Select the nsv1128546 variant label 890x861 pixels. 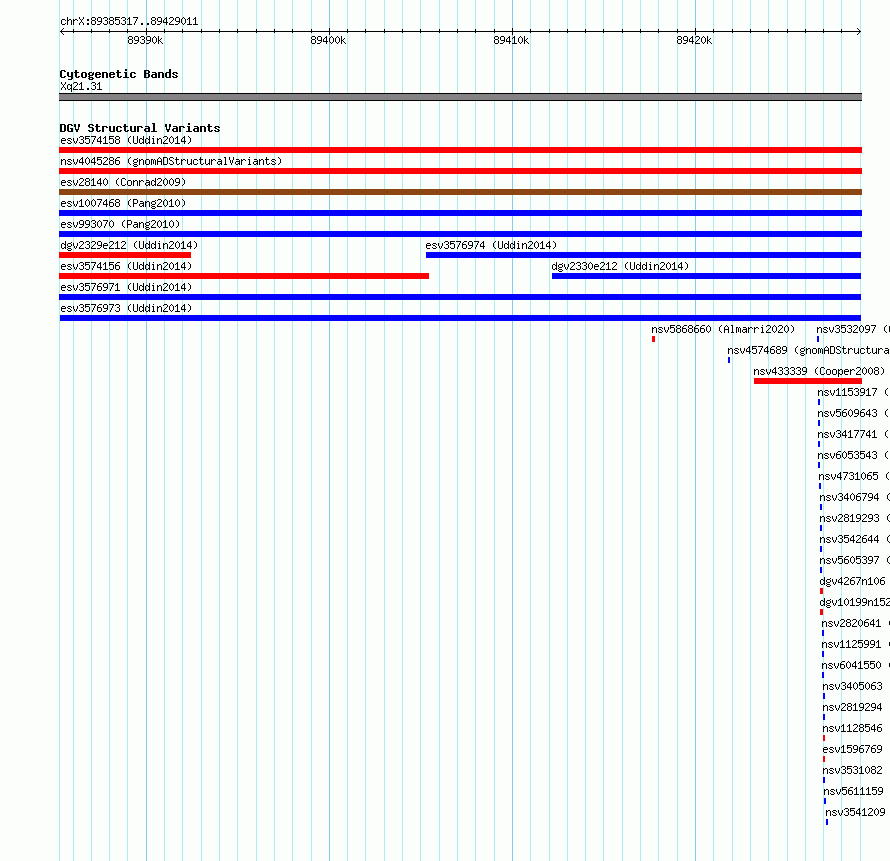pyautogui.click(x=853, y=728)
